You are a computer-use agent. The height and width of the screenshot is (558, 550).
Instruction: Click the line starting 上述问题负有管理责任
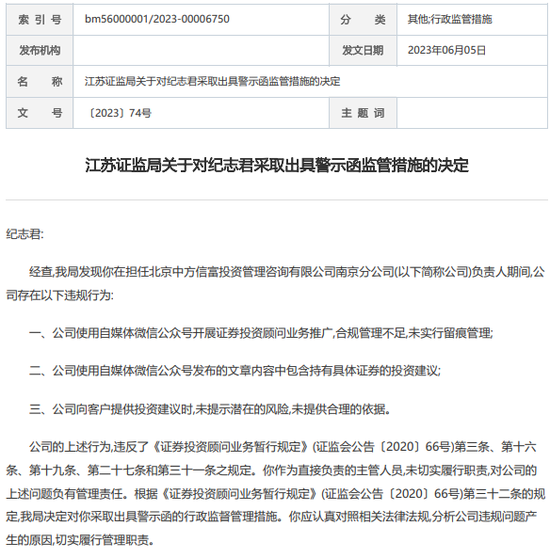click(275, 494)
